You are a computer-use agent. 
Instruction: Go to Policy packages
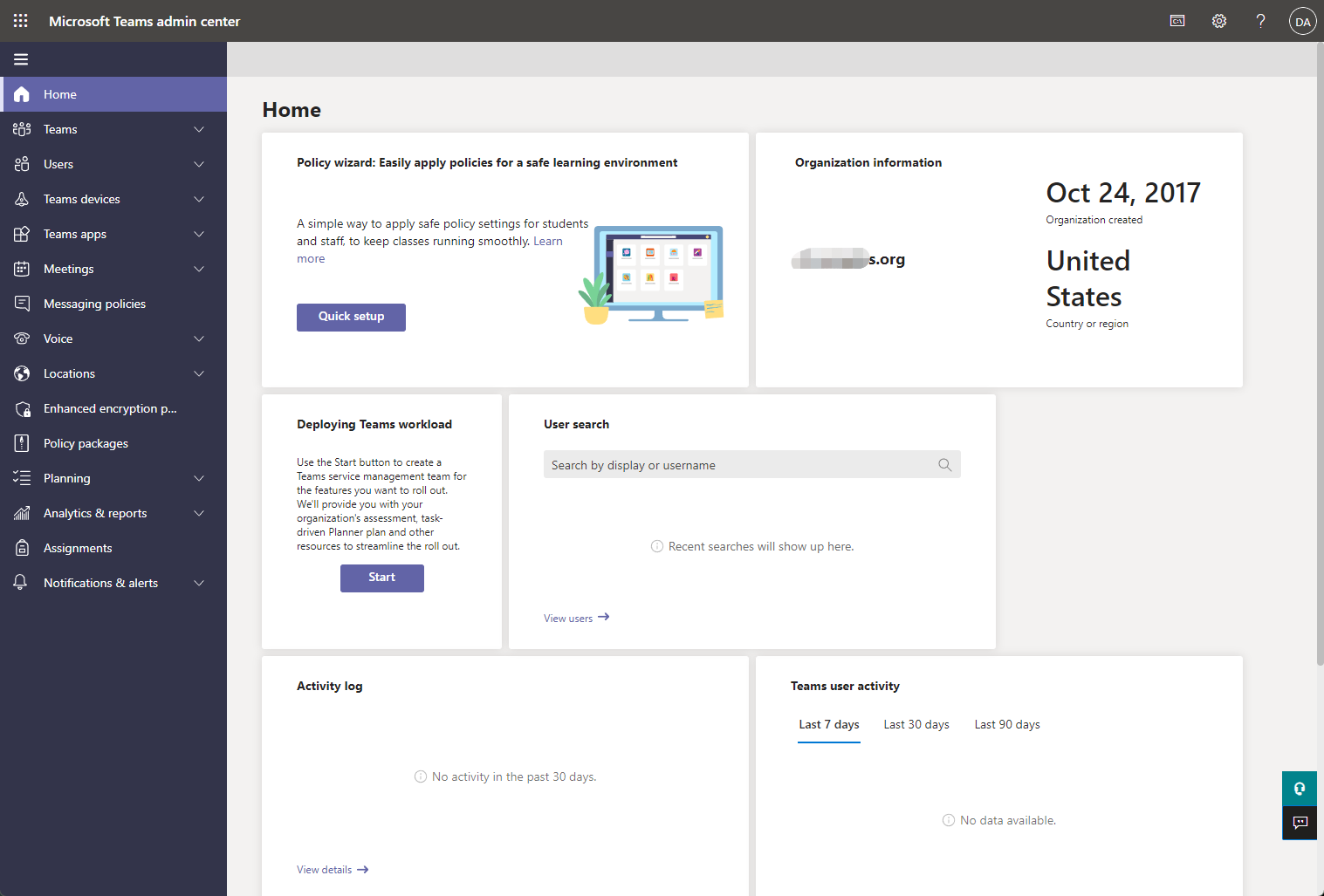coord(86,443)
